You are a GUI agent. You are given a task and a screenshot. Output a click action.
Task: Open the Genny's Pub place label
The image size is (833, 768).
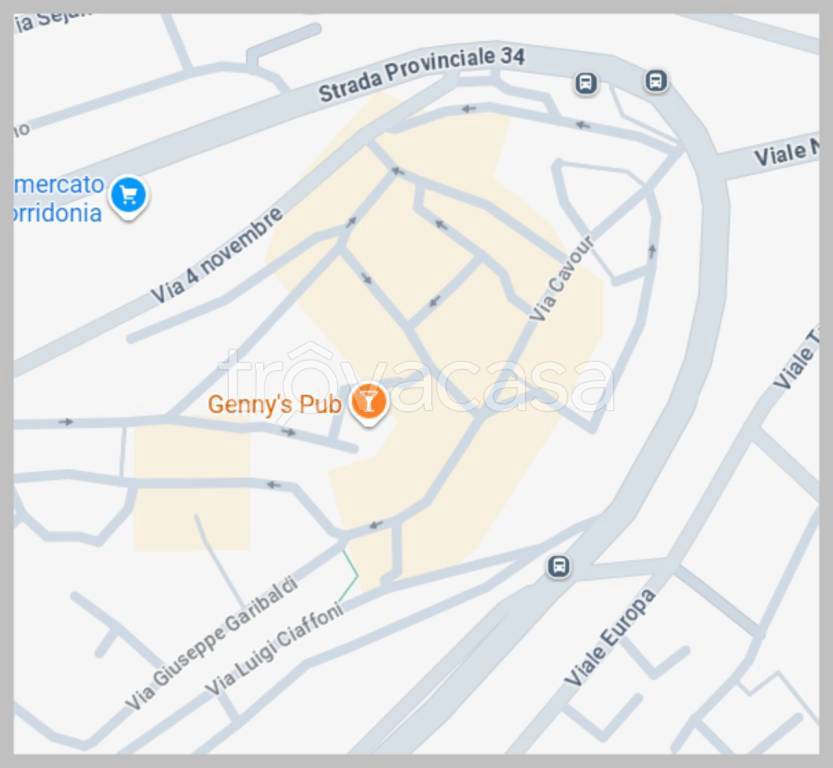(x=274, y=405)
